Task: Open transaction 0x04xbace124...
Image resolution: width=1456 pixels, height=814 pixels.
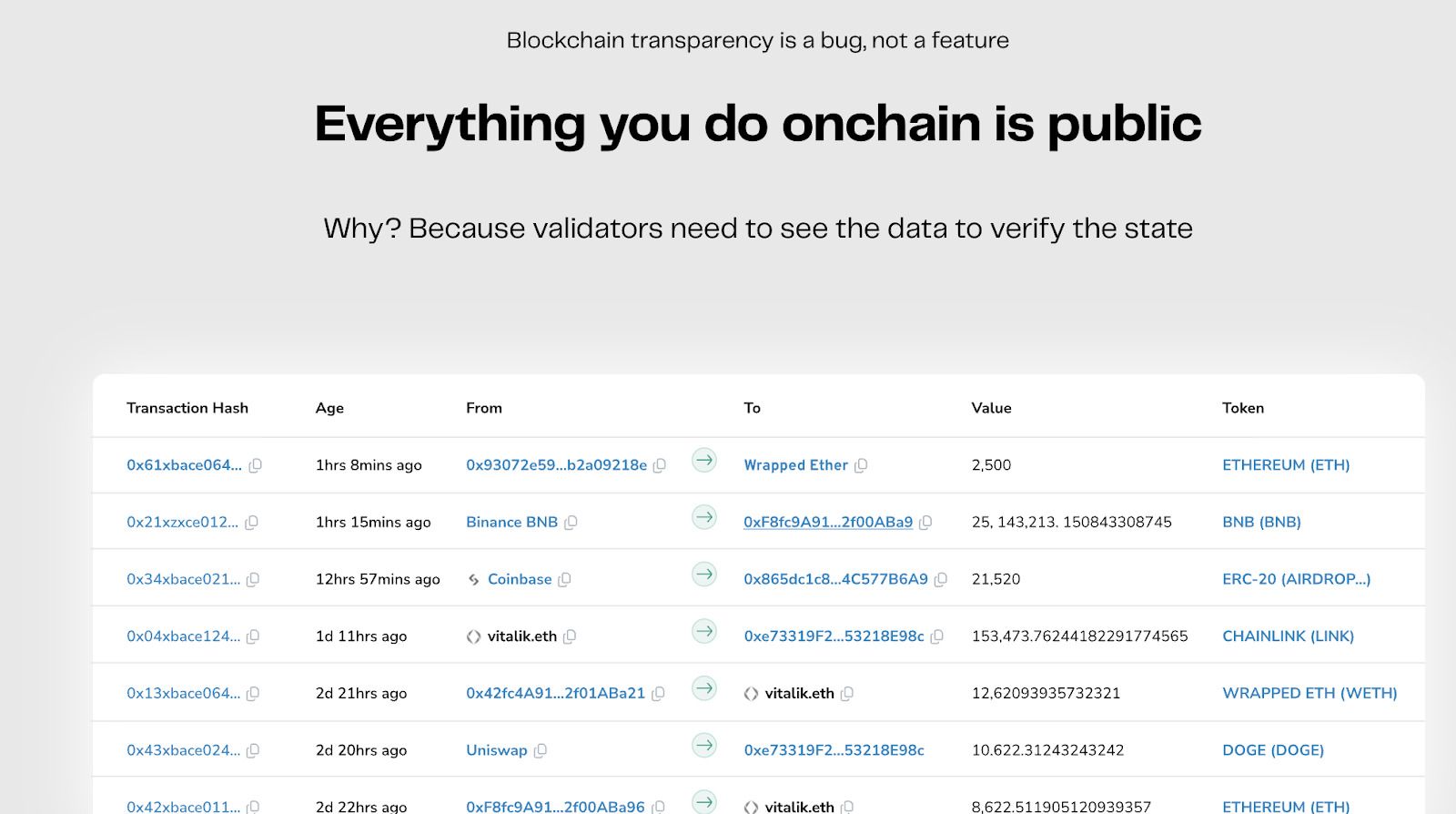Action: point(184,636)
